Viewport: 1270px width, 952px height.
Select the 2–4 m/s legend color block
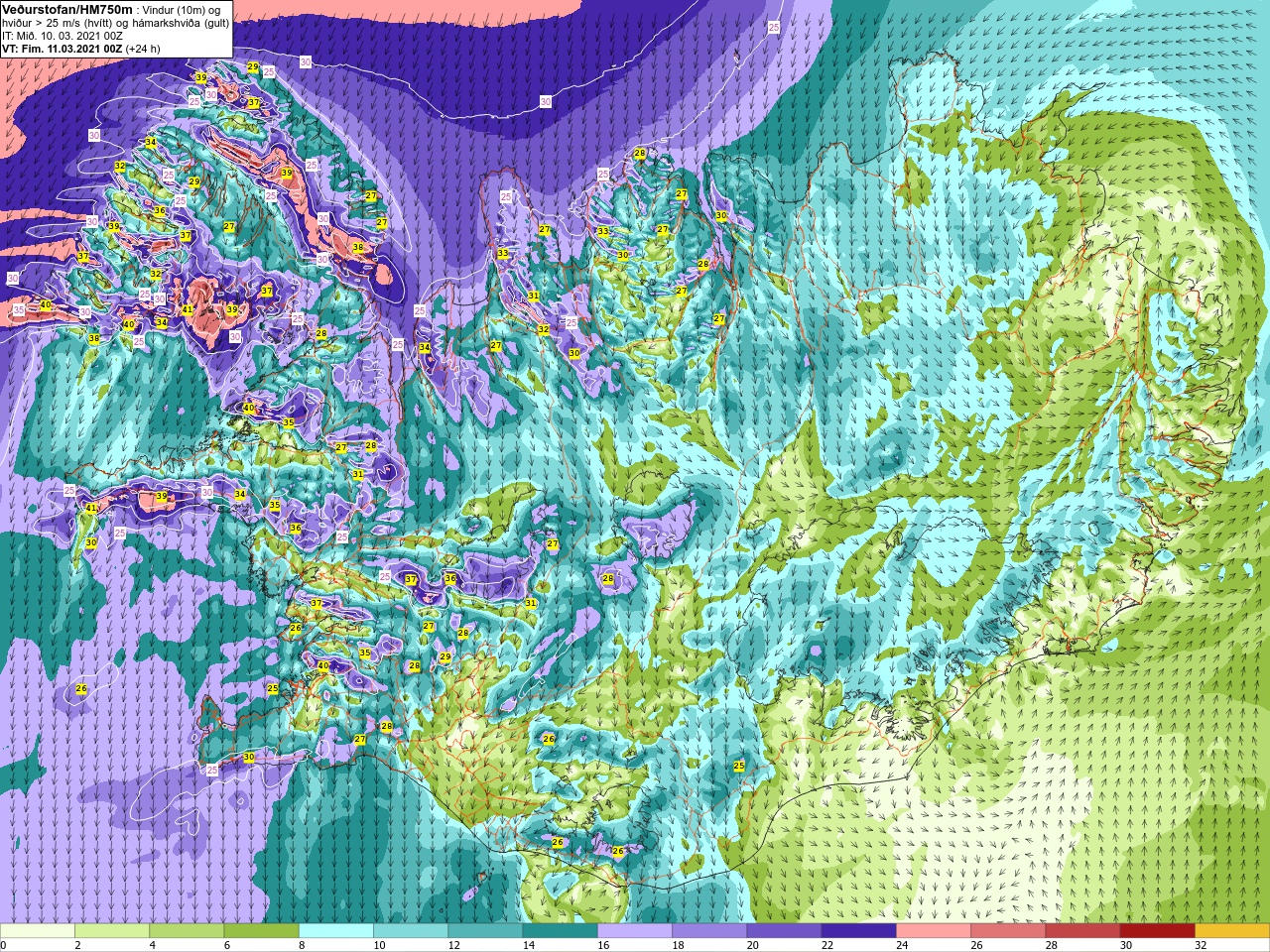click(x=112, y=931)
